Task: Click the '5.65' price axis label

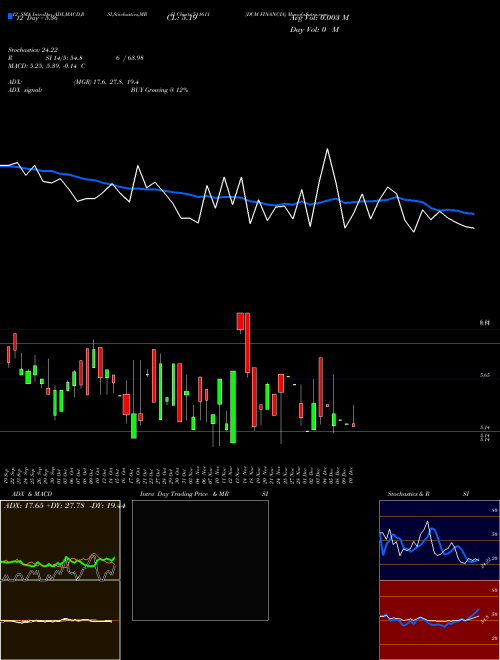Action: tap(485, 375)
